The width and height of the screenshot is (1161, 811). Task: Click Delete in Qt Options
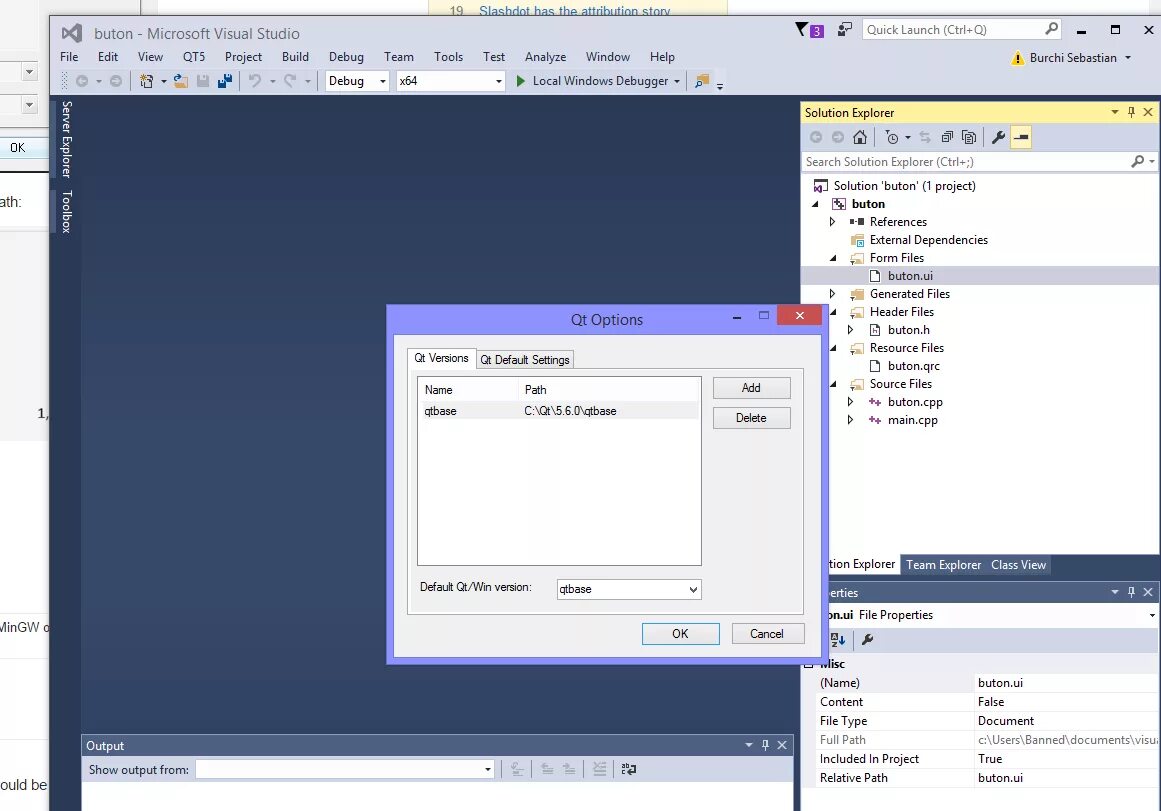(752, 418)
